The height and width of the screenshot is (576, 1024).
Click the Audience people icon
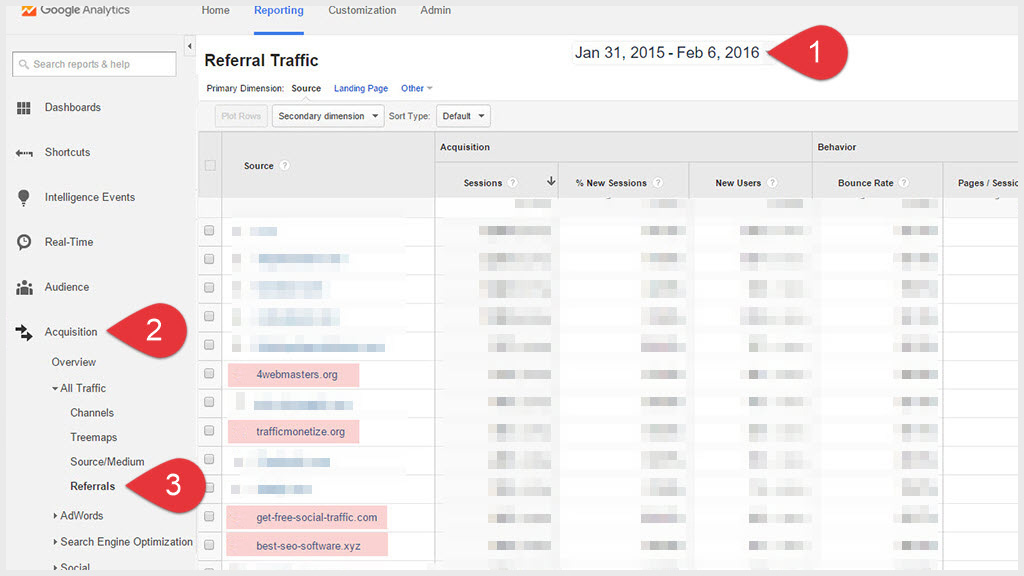pyautogui.click(x=24, y=287)
